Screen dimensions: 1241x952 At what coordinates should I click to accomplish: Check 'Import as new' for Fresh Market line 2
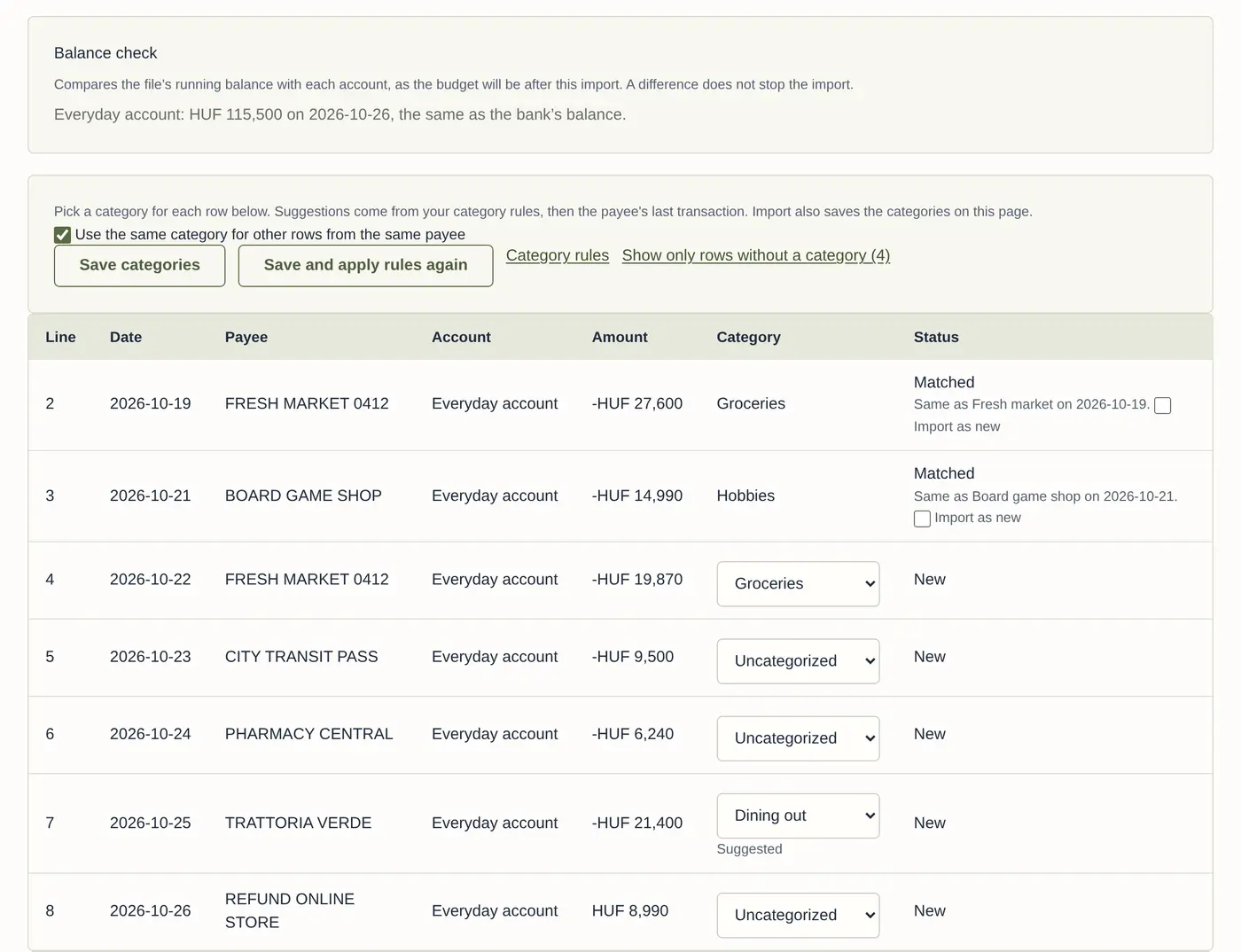1163,405
